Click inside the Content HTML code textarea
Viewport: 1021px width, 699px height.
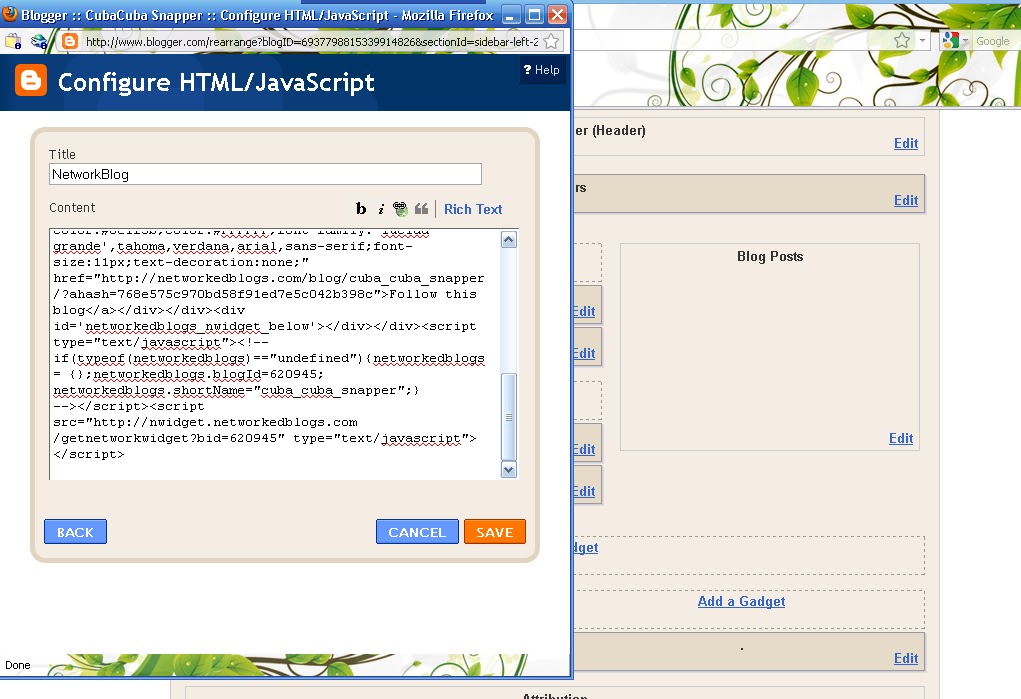[x=274, y=354]
